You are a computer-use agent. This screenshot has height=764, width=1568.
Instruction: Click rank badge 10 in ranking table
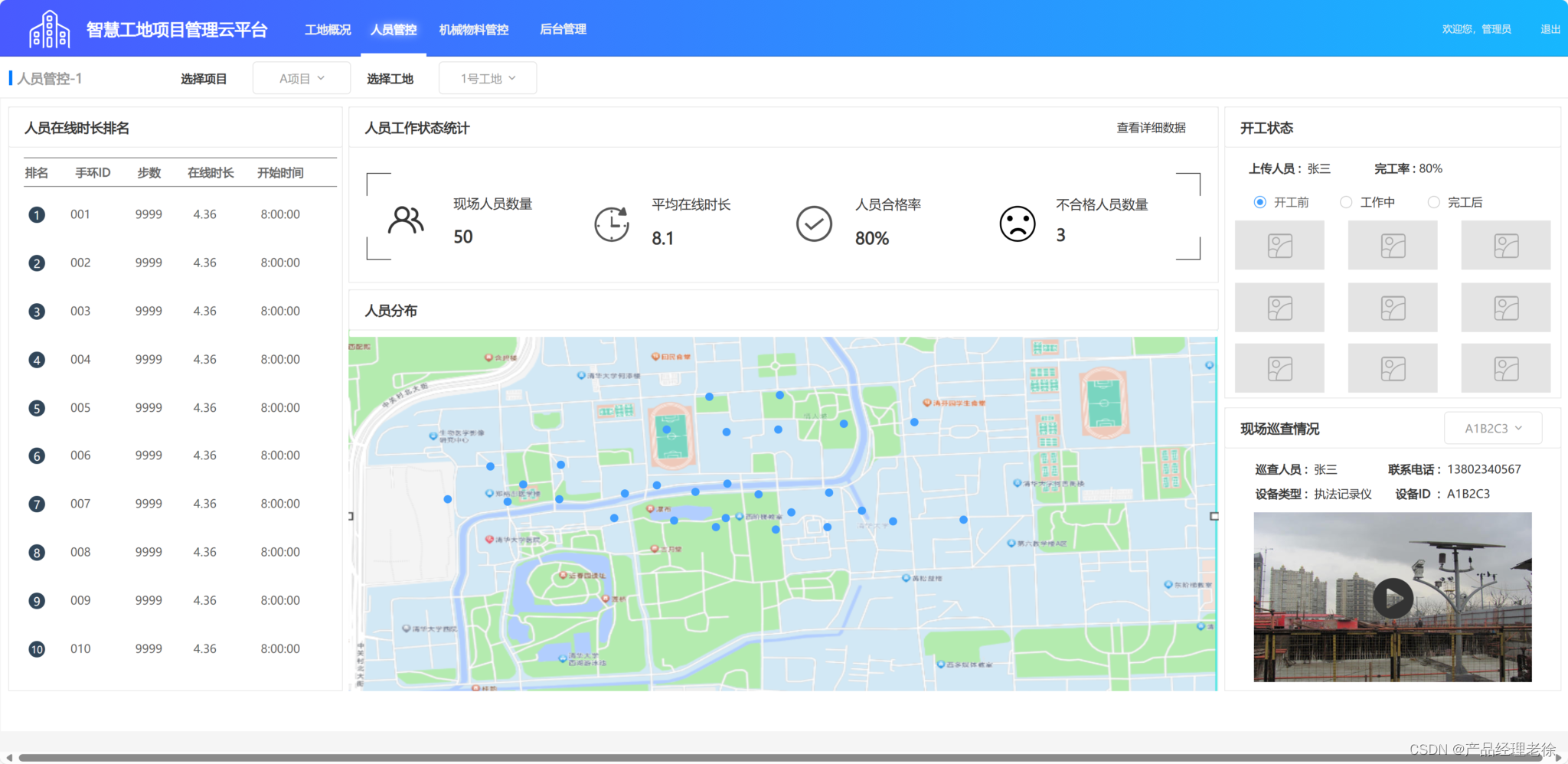(x=37, y=649)
